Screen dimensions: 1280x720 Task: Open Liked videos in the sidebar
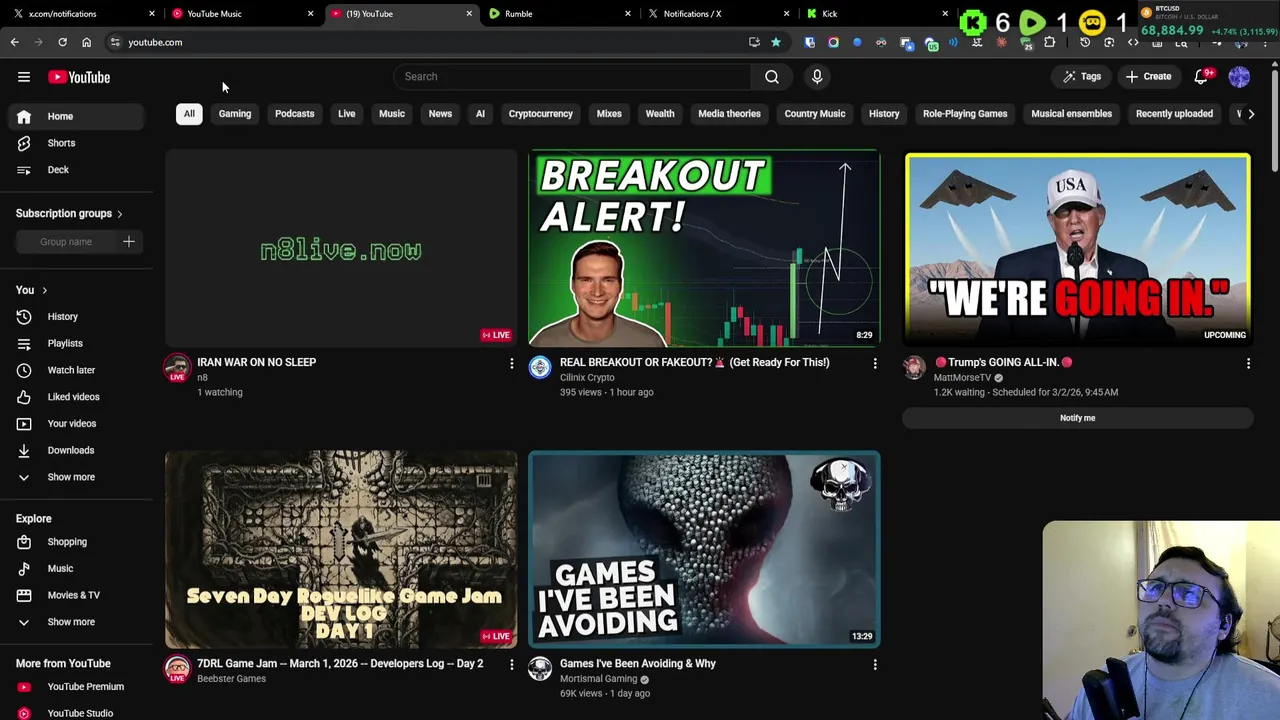77,397
